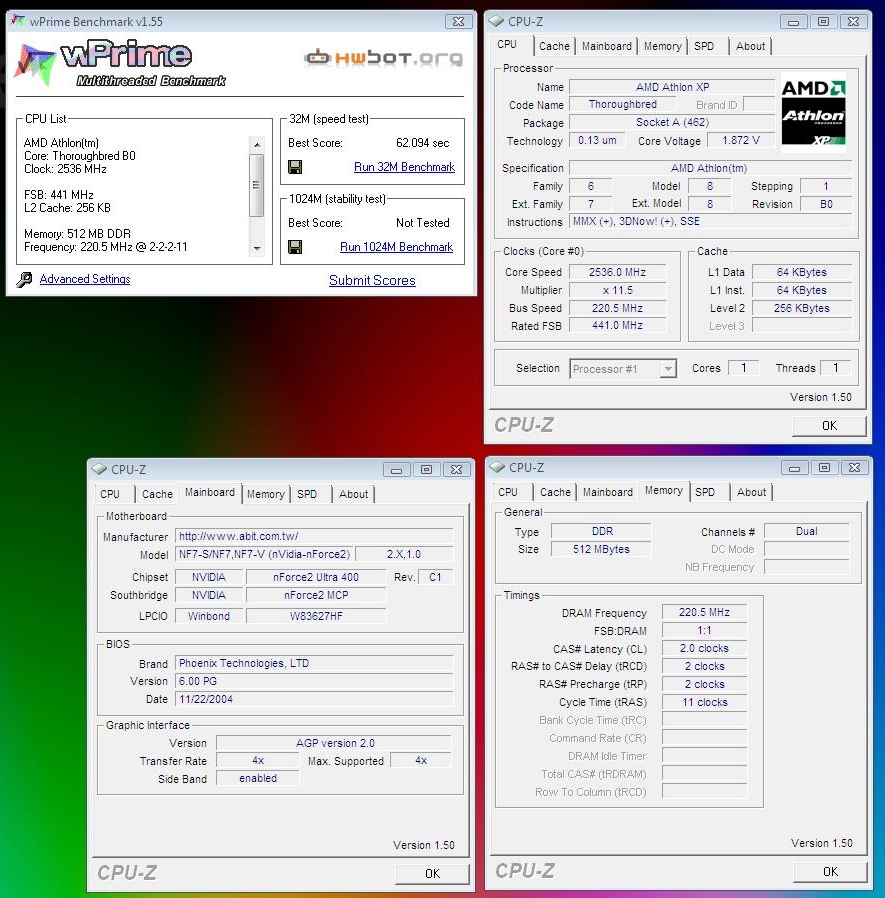
Task: Click the wPrime title bar app icon
Action: 18,21
